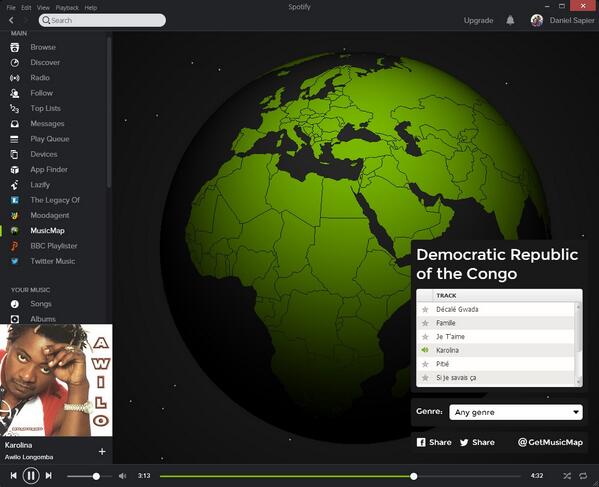Screen dimensions: 599x487
Task: Select the Si je savais ça track name
Action: [456, 378]
